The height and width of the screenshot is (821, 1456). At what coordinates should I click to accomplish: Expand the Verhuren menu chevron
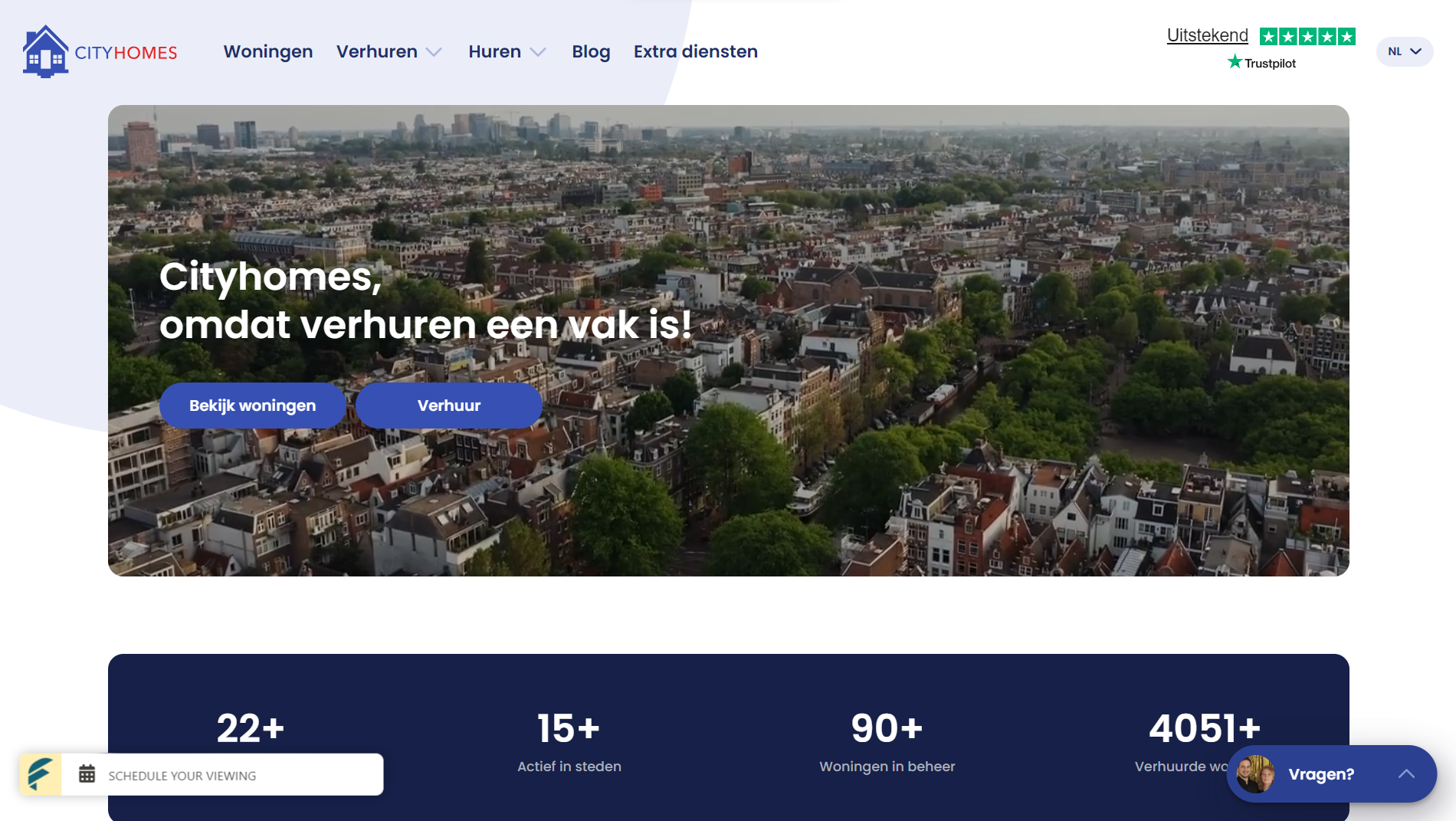pyautogui.click(x=434, y=52)
